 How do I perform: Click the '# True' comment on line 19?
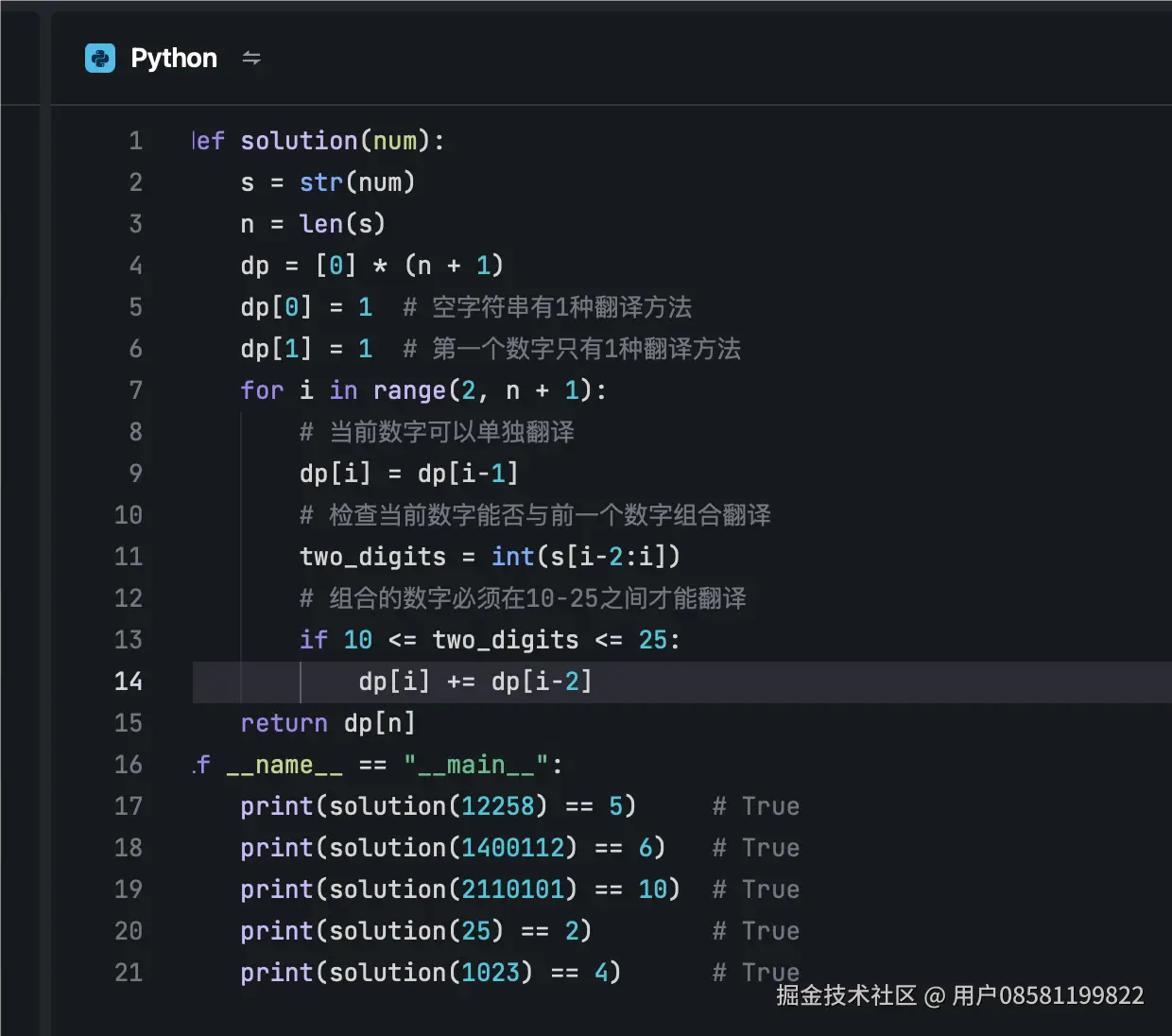point(756,889)
